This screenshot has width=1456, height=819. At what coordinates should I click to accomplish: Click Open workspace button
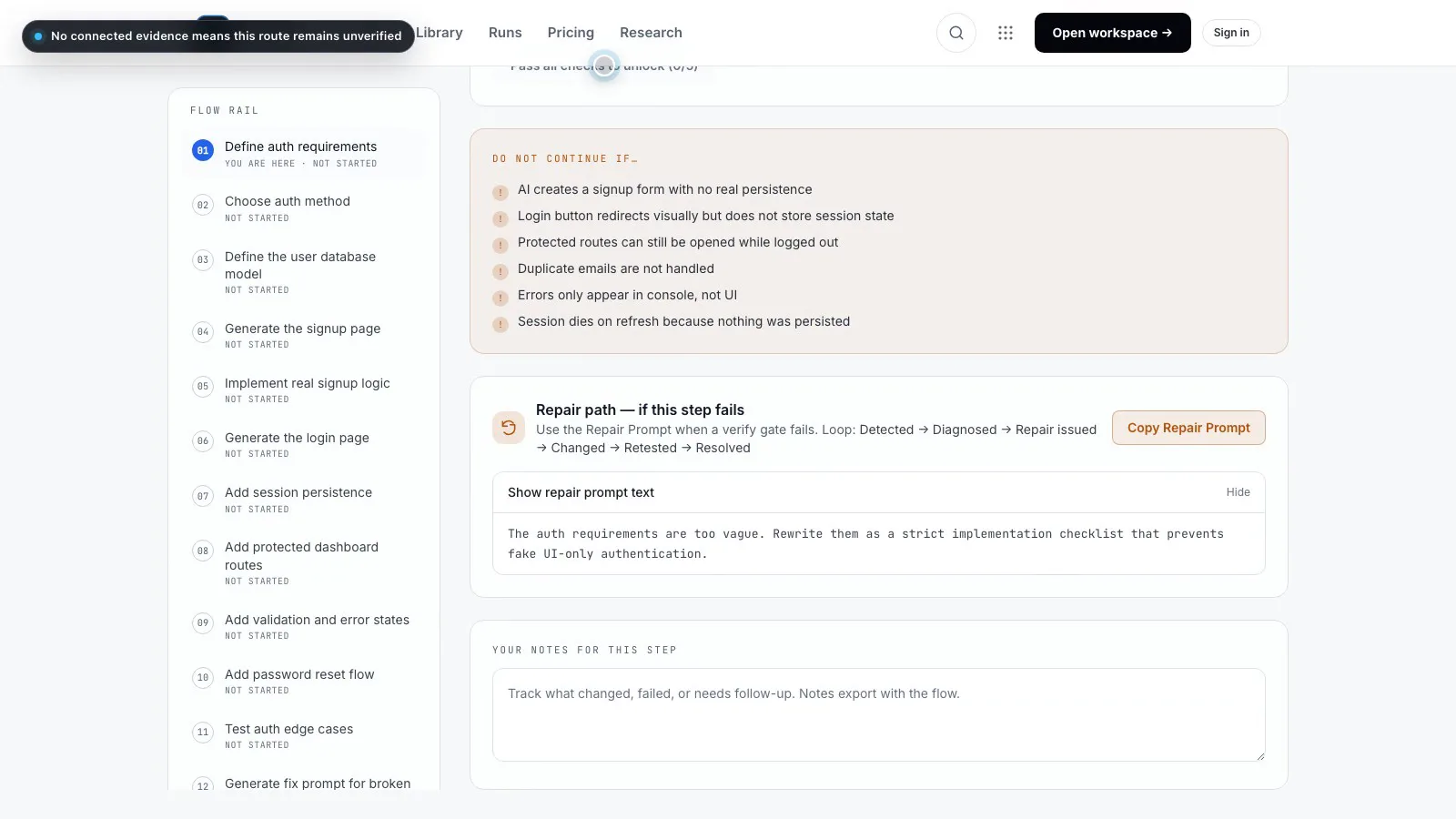(1112, 33)
